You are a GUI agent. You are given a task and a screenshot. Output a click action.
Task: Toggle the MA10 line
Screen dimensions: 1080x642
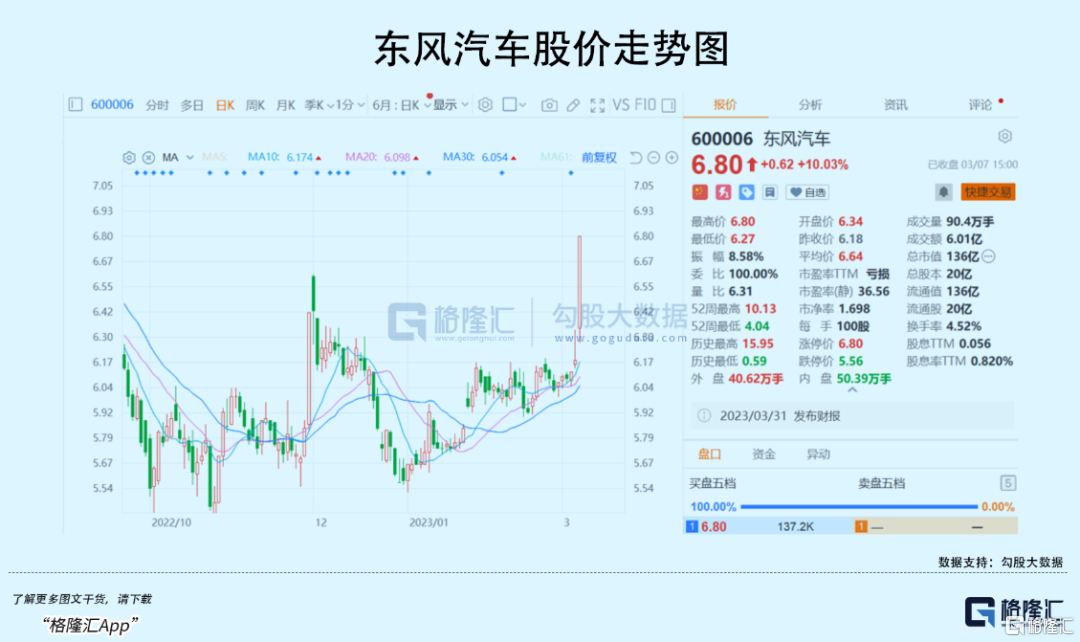click(x=284, y=157)
